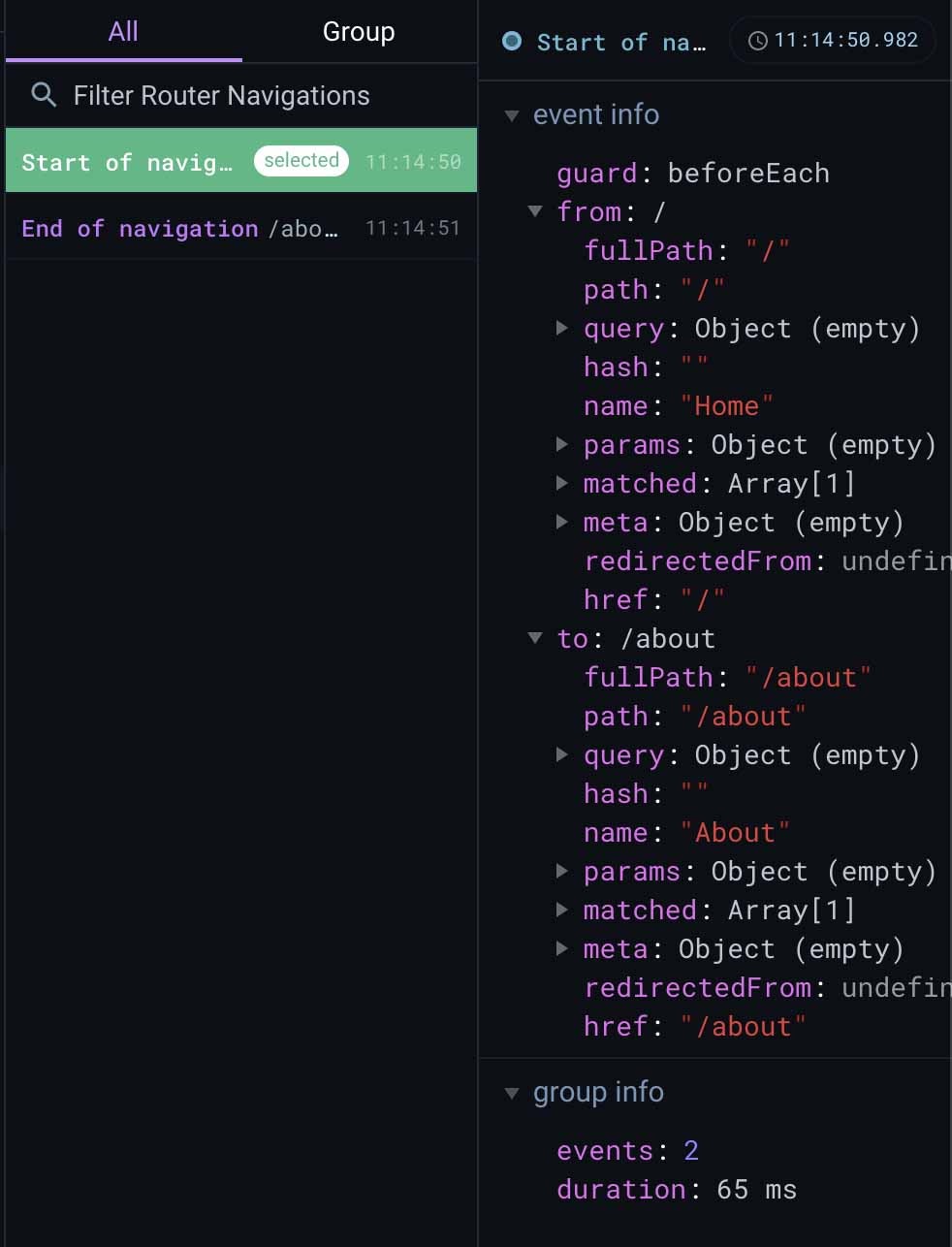Expand meta object under from
952x1247 pixels.
[562, 522]
